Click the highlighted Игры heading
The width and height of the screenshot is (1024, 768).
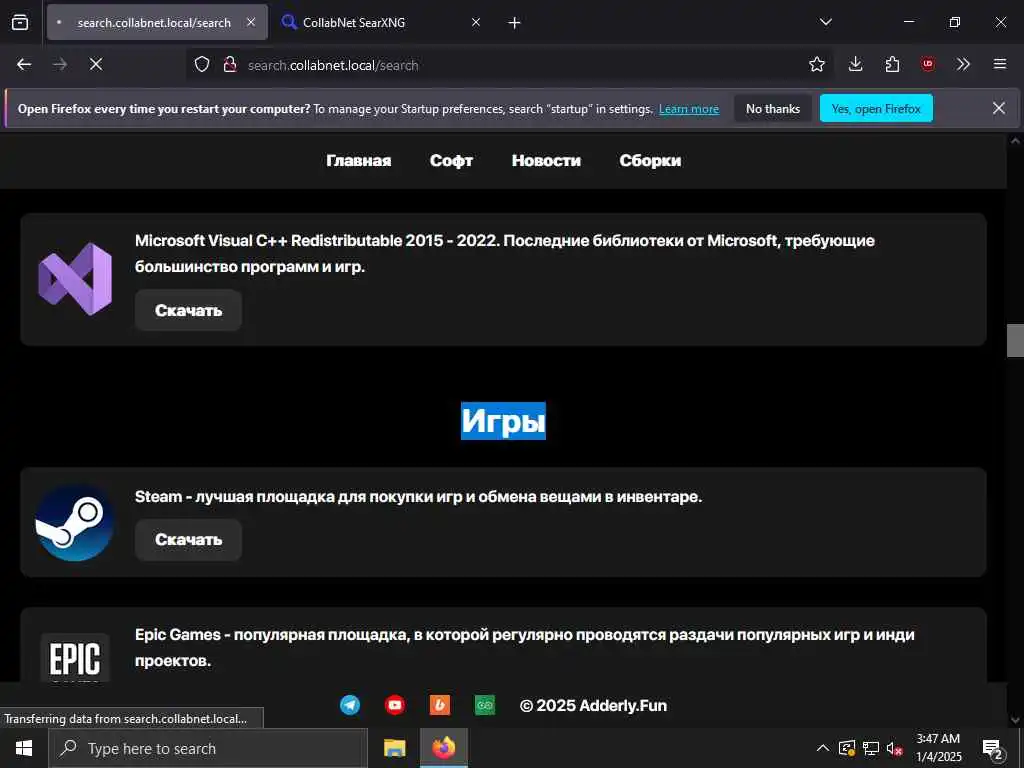tap(504, 421)
